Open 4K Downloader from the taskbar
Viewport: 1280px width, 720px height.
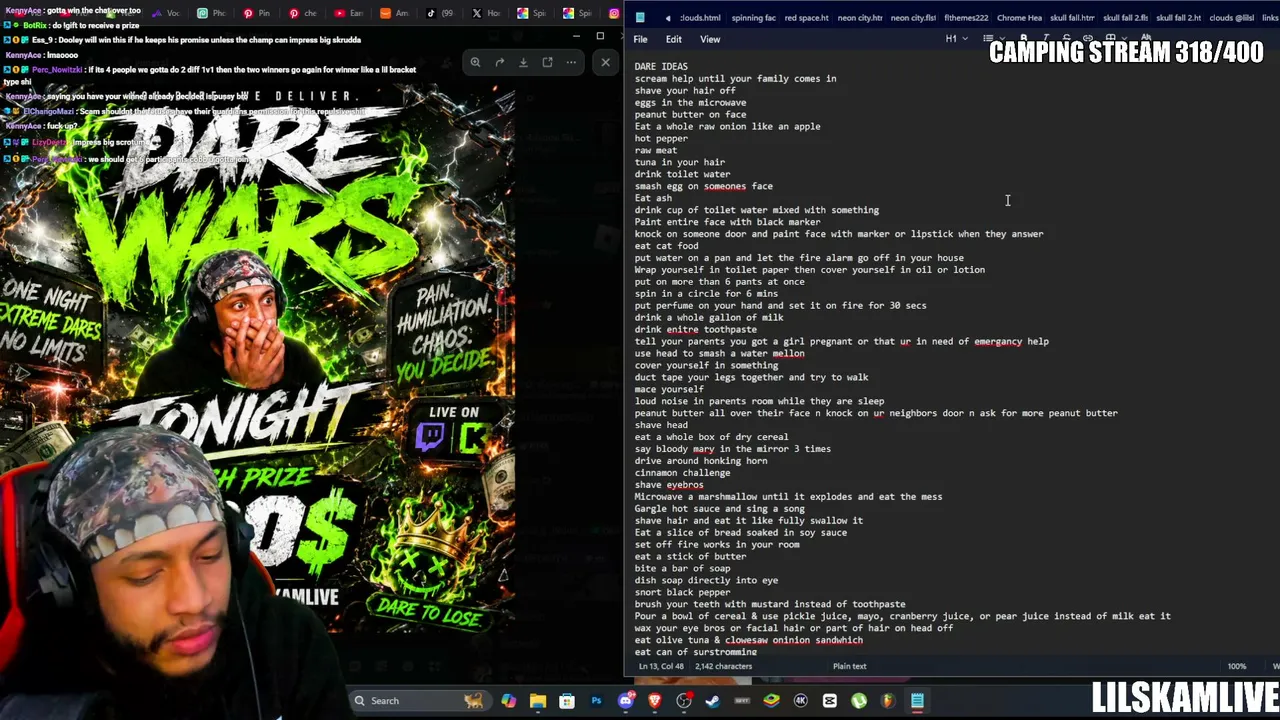pos(800,701)
